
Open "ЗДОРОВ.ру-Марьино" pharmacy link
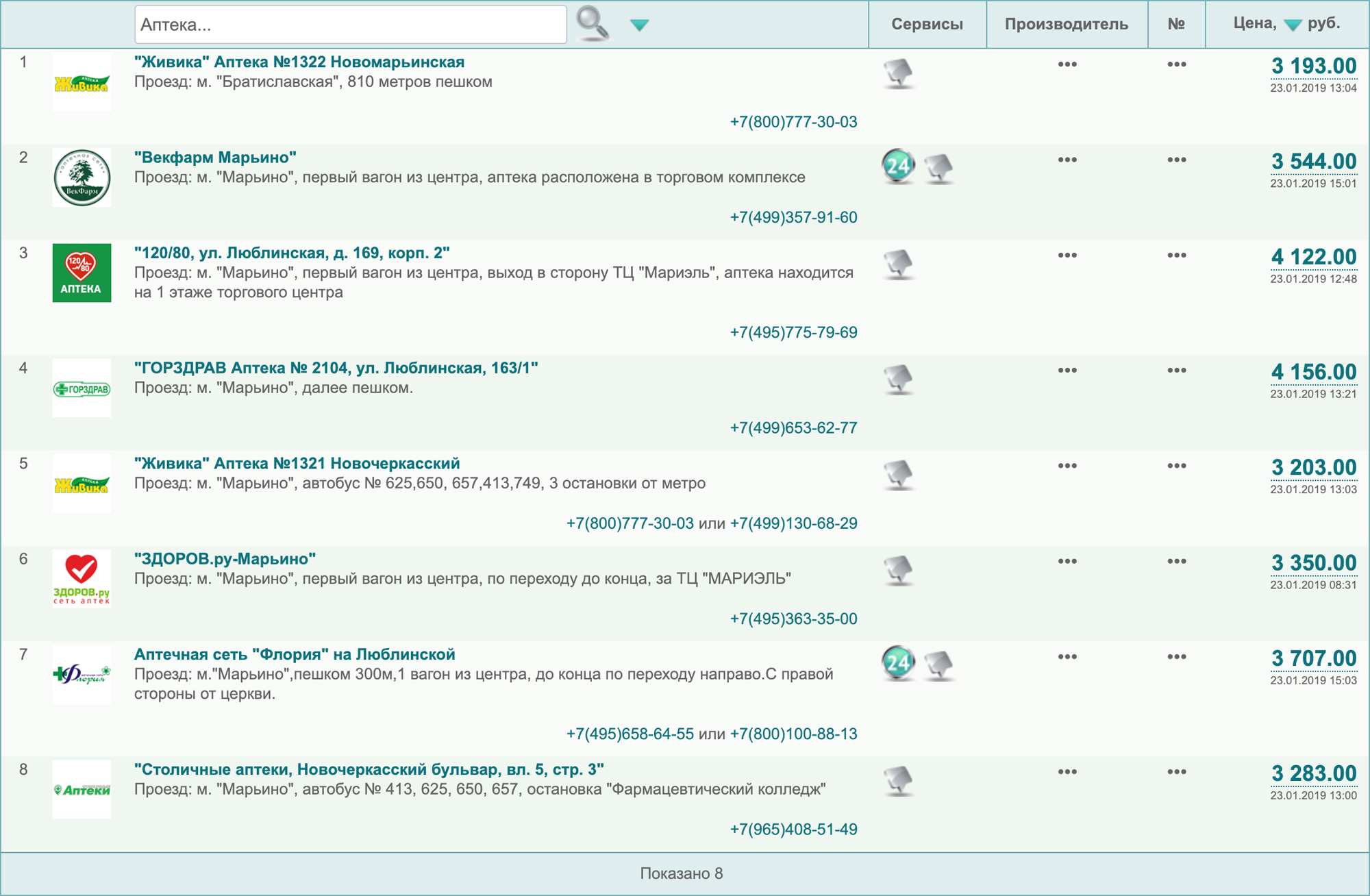(x=225, y=558)
